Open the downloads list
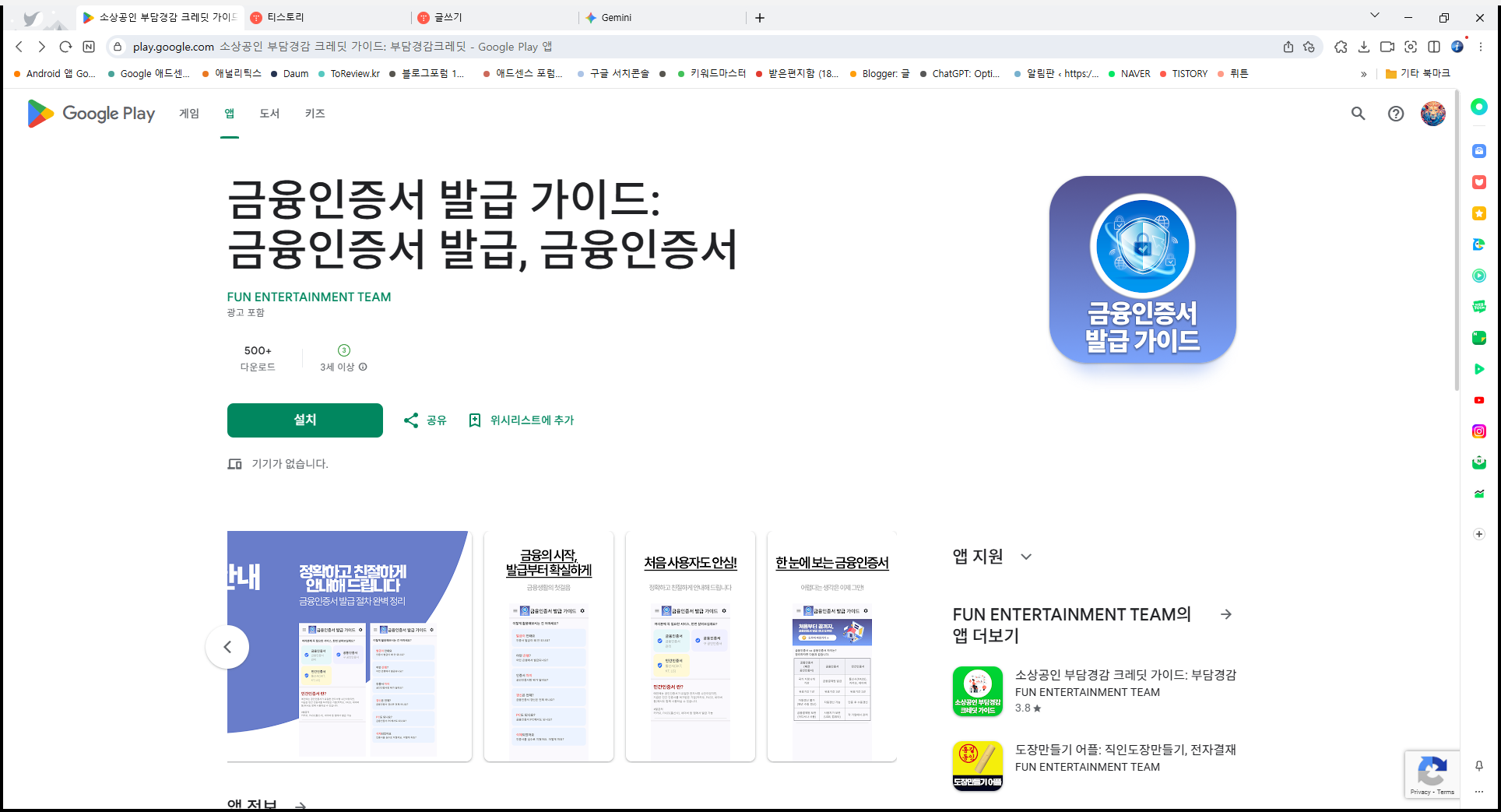The height and width of the screenshot is (812, 1501). [1365, 47]
